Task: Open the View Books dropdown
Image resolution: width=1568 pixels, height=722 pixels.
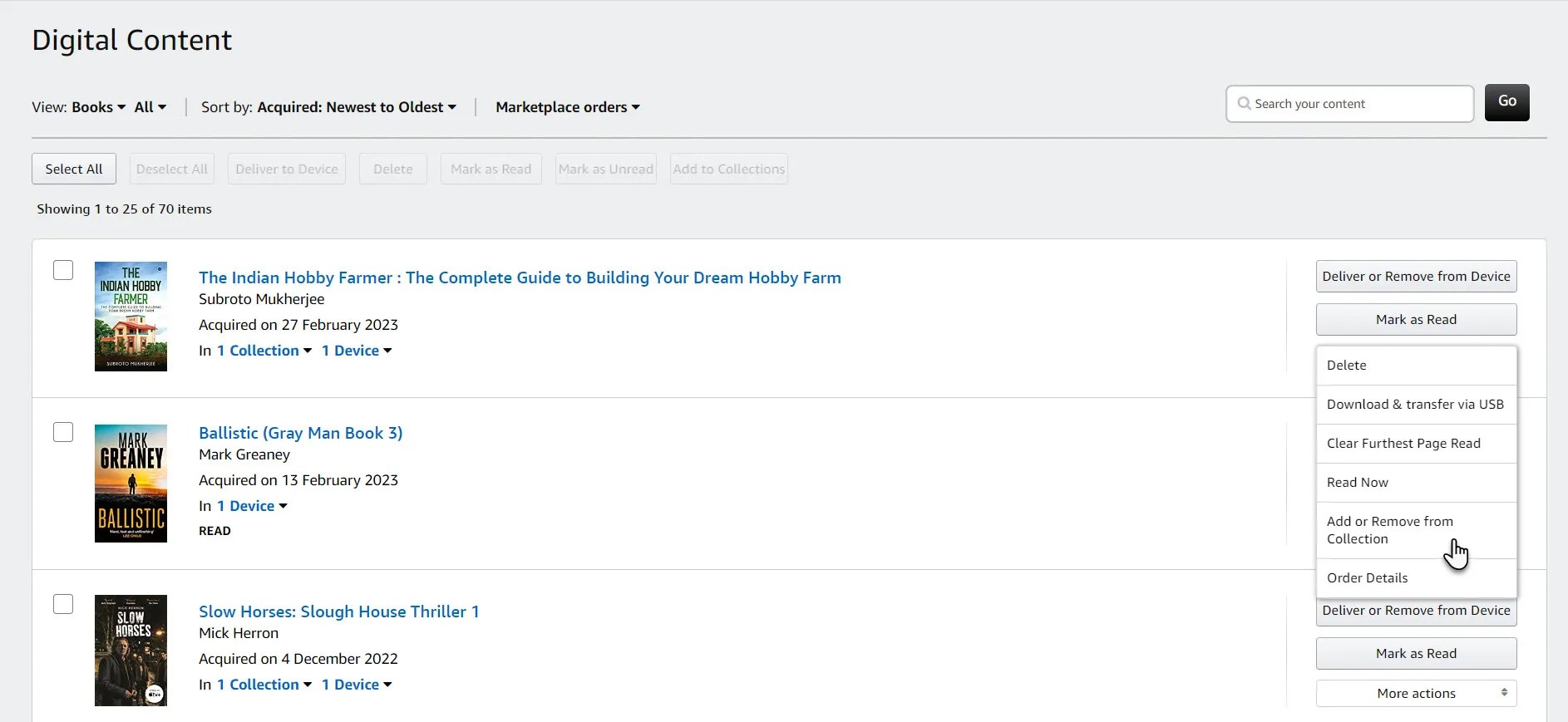Action: click(x=98, y=107)
